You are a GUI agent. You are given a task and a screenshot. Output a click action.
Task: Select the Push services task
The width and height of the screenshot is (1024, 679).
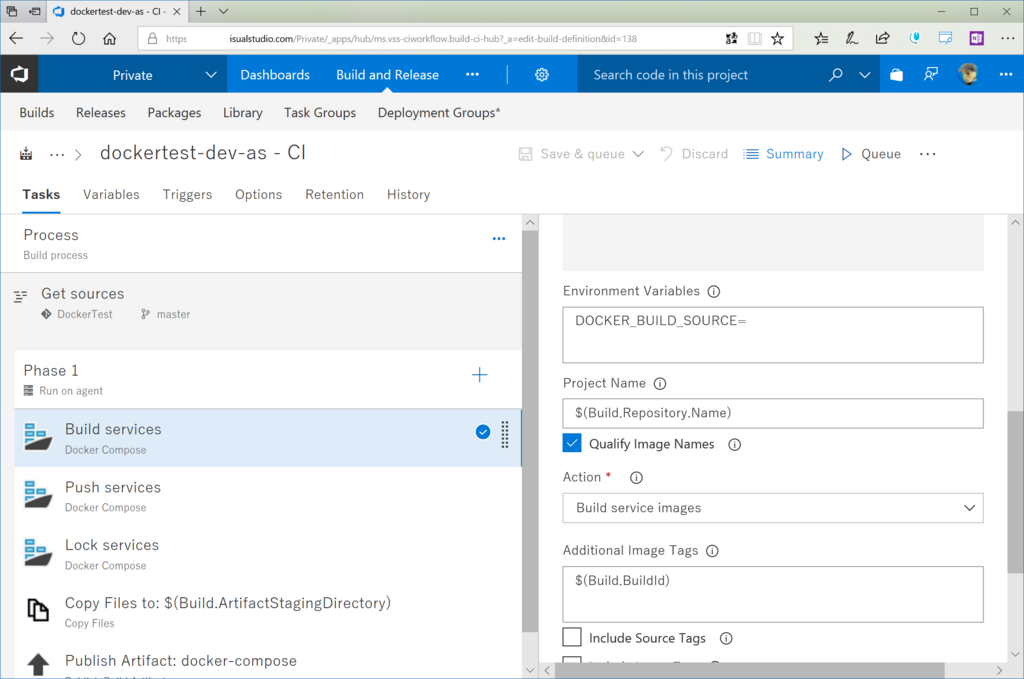pos(268,496)
